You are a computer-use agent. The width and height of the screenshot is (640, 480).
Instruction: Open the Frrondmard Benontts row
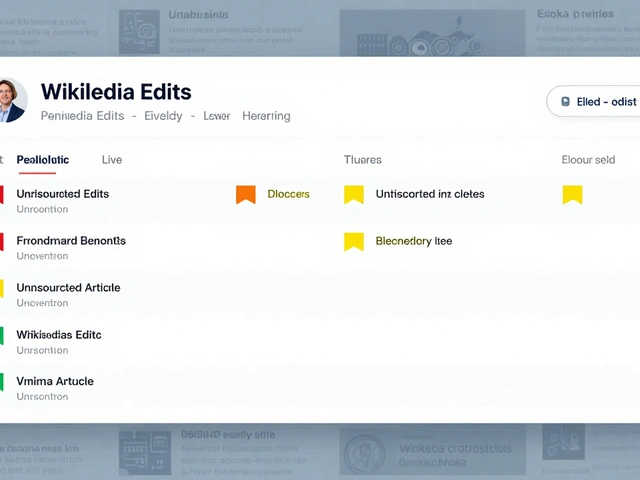pos(71,241)
